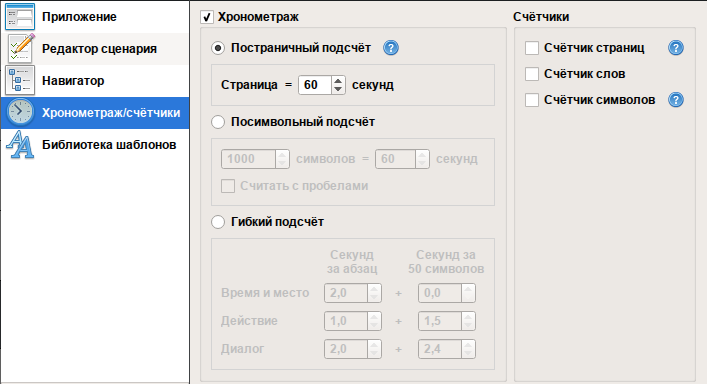Click Время и место per-paragraph spinner arrows

(x=374, y=293)
